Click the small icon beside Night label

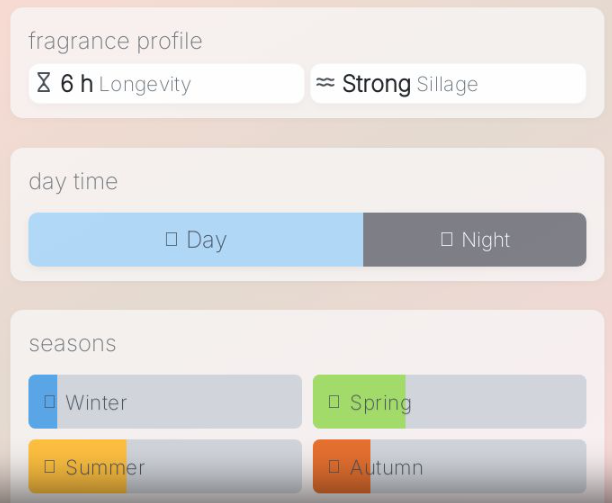point(447,239)
